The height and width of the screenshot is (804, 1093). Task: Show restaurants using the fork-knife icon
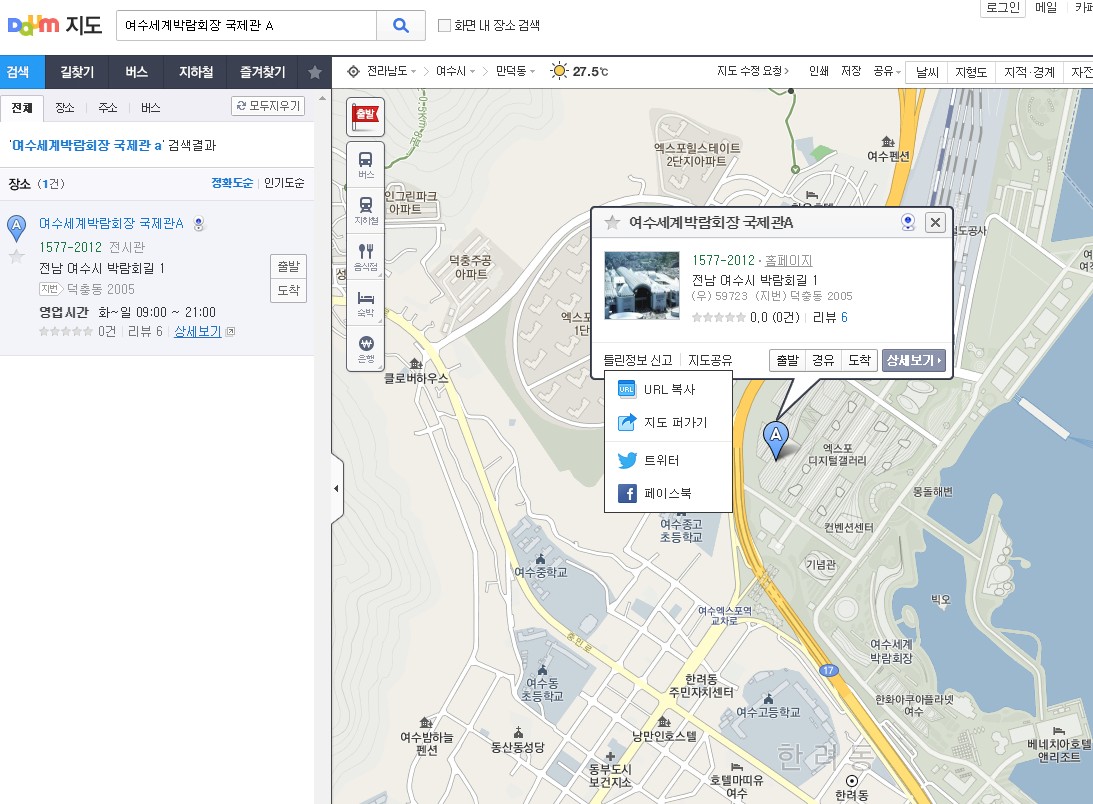point(366,254)
